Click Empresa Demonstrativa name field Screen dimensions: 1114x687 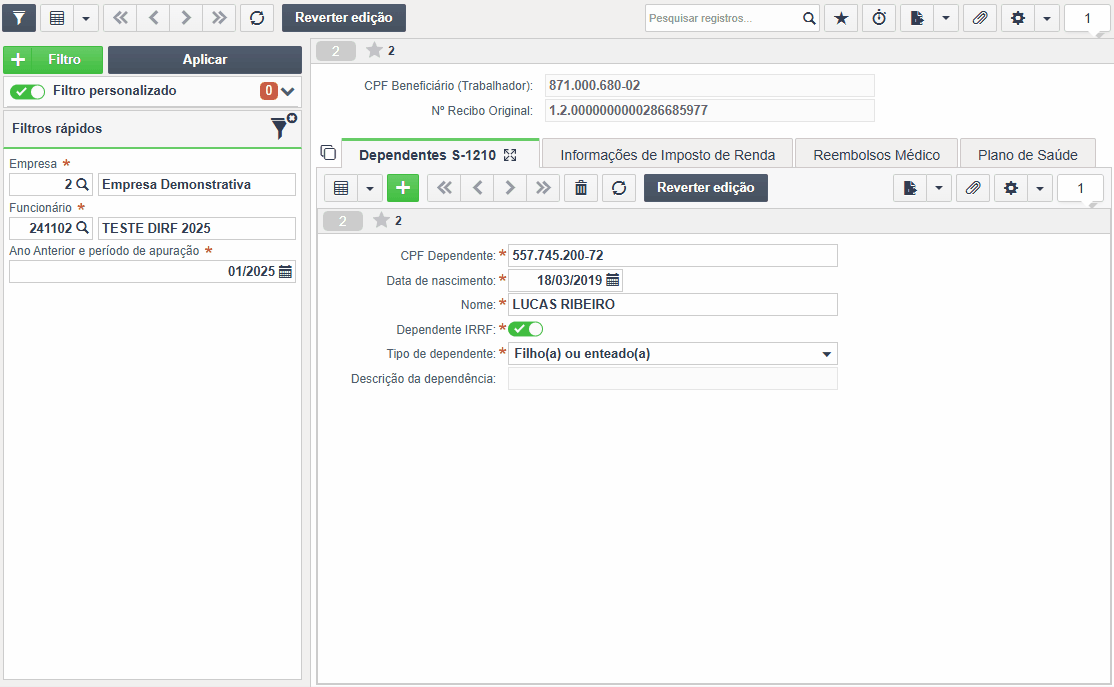(x=197, y=185)
